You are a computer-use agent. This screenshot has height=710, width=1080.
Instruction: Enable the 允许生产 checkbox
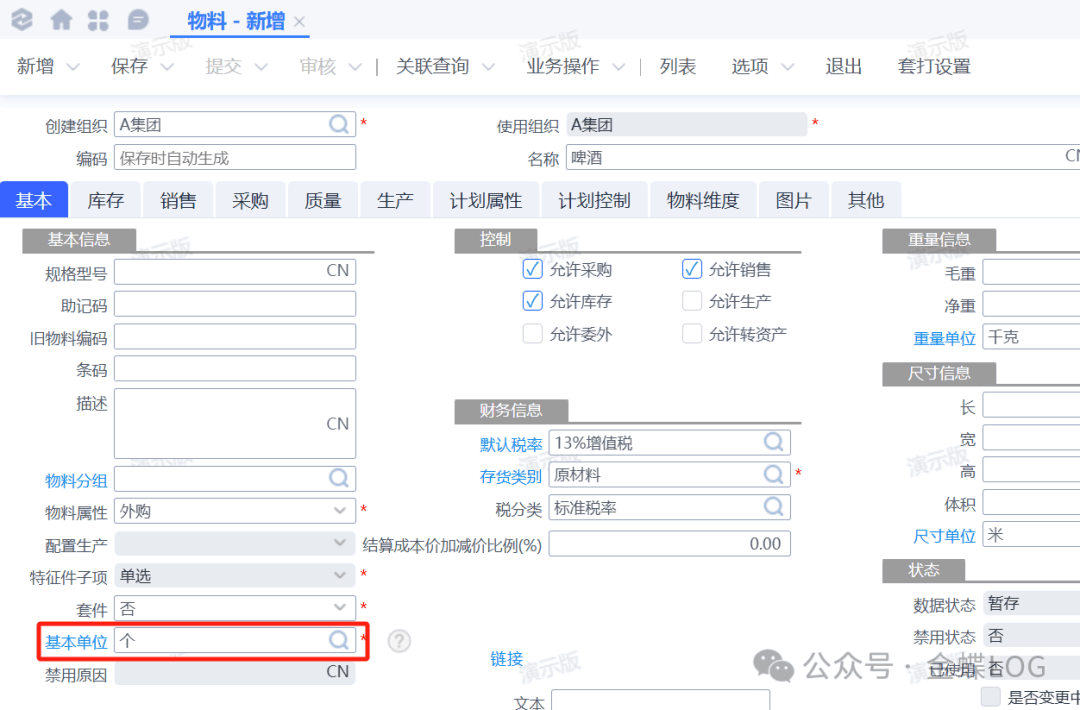(x=692, y=301)
